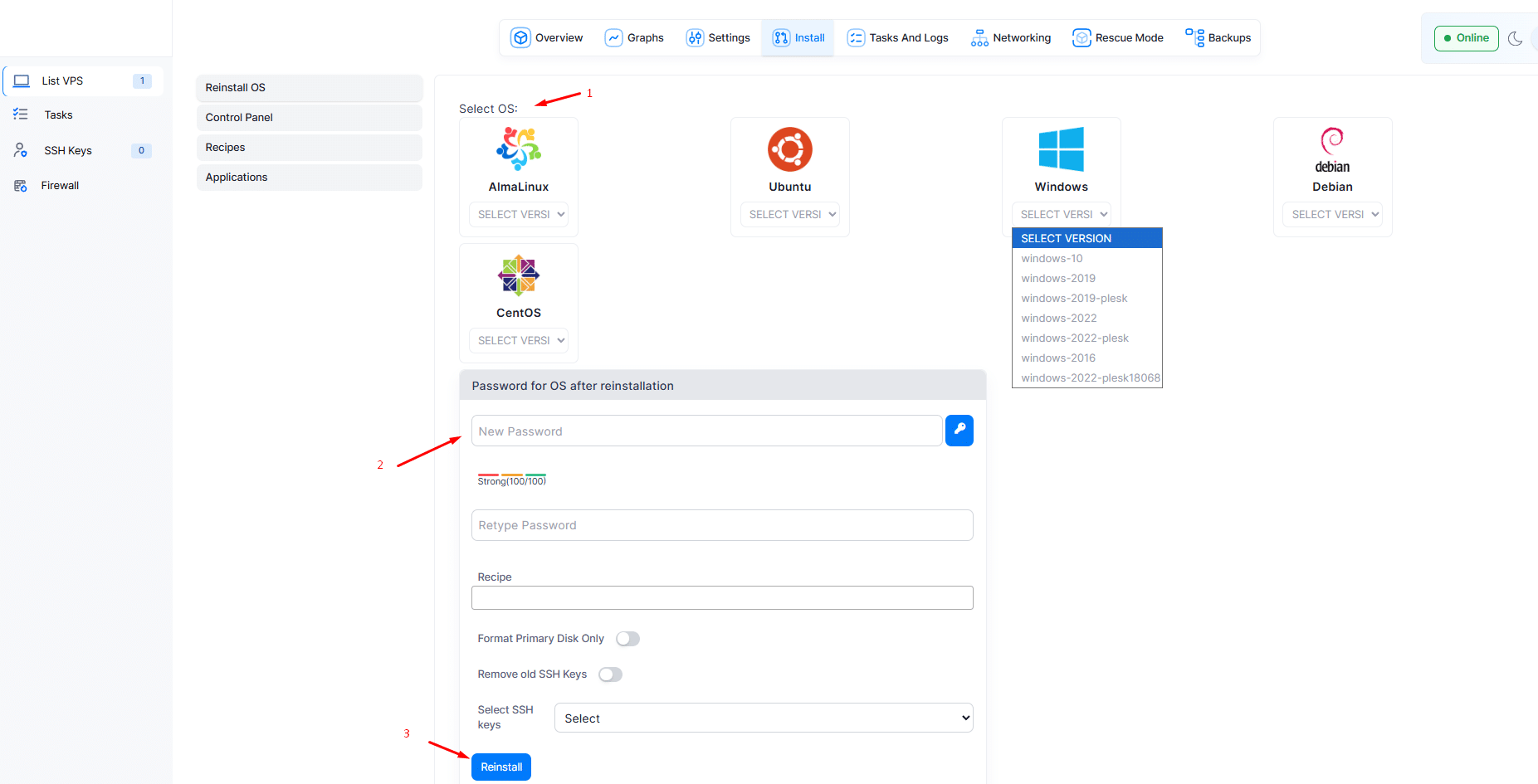Go to the Backups tab

(1218, 38)
